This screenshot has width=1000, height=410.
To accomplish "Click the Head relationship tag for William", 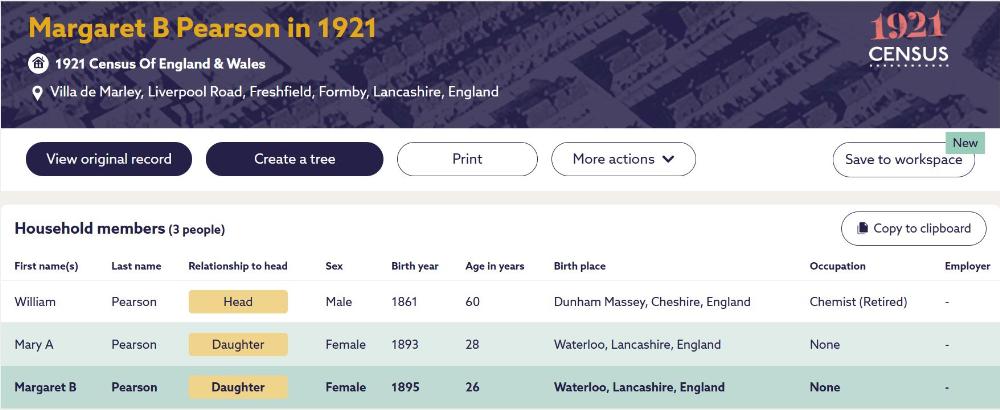I will pos(238,302).
